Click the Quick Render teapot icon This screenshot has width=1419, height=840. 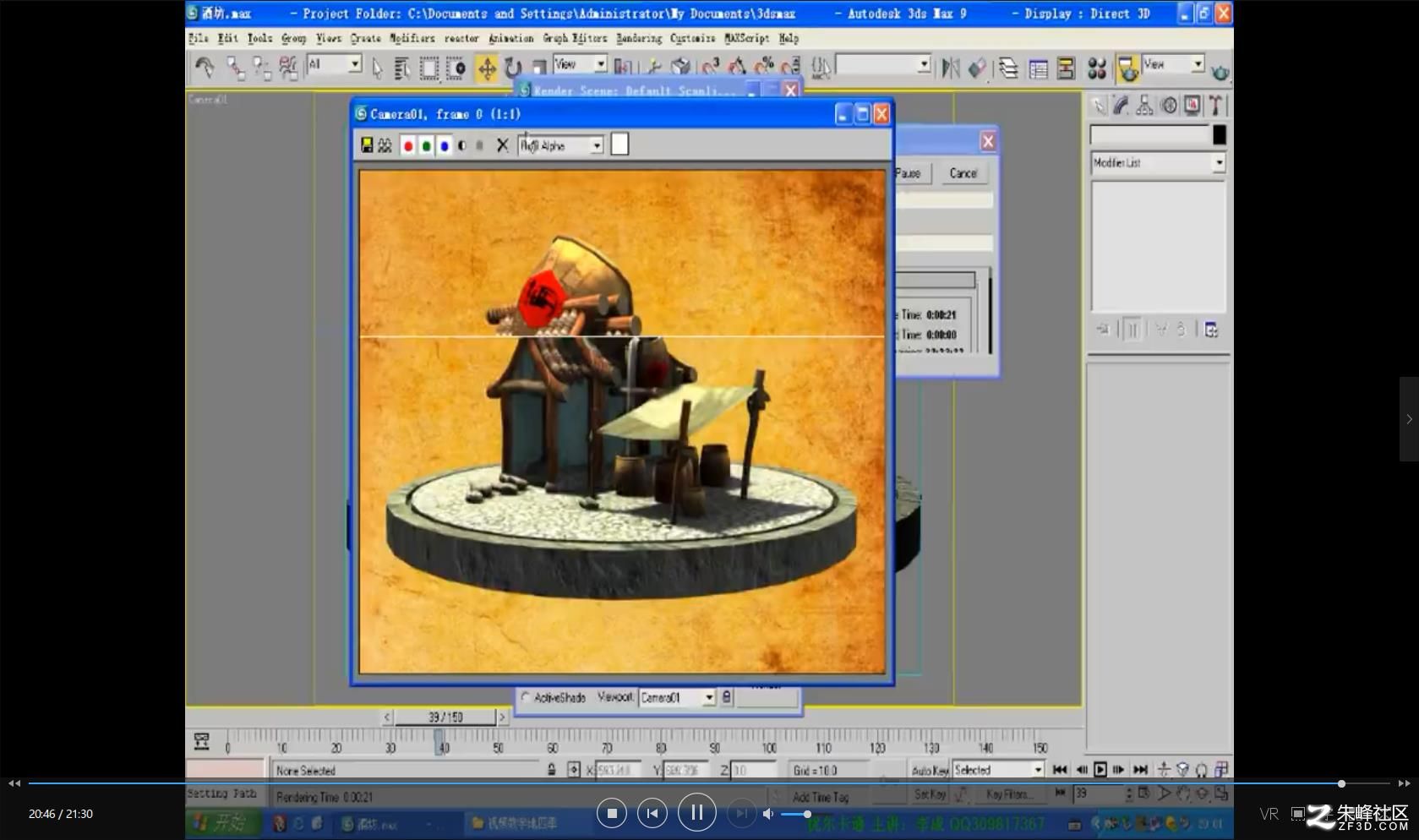pyautogui.click(x=1220, y=73)
